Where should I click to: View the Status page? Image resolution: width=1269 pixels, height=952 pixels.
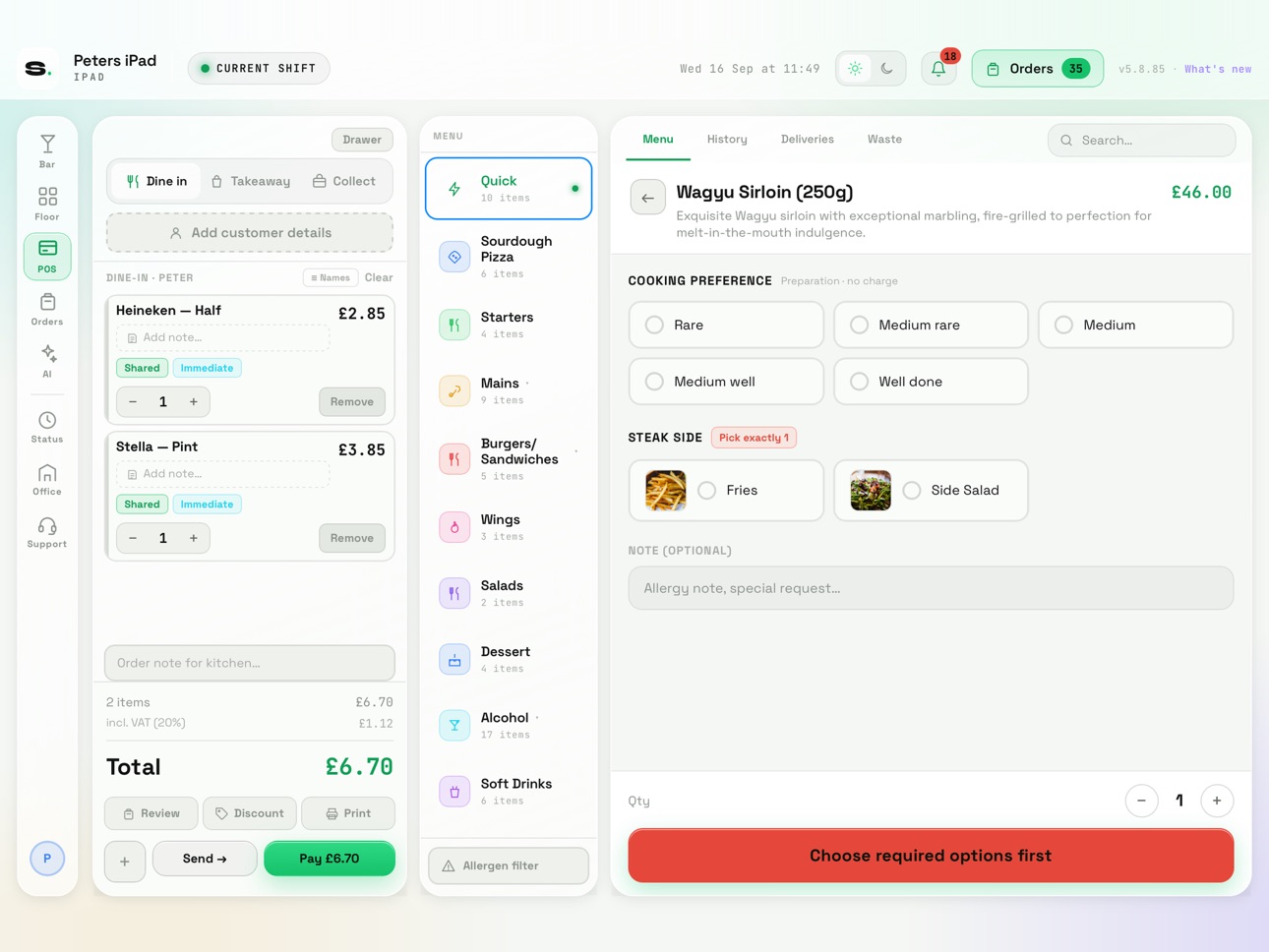[x=47, y=427]
